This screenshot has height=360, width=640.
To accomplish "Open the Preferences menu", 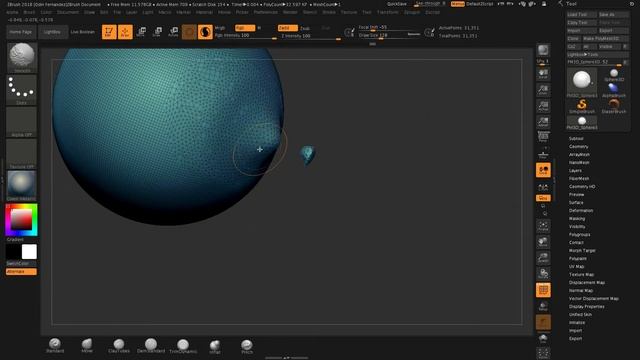I will pyautogui.click(x=265, y=12).
